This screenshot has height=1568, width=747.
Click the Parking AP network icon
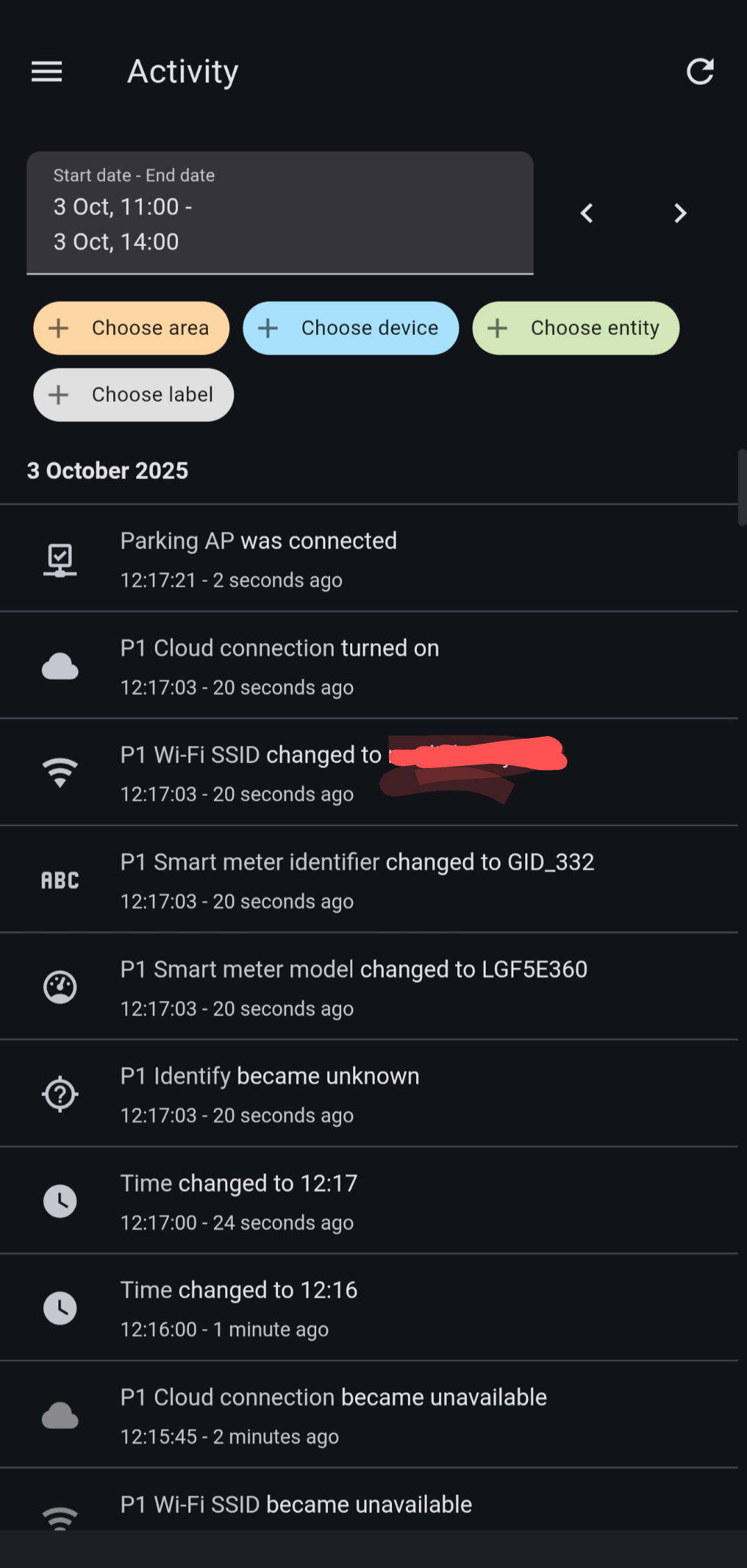[60, 560]
